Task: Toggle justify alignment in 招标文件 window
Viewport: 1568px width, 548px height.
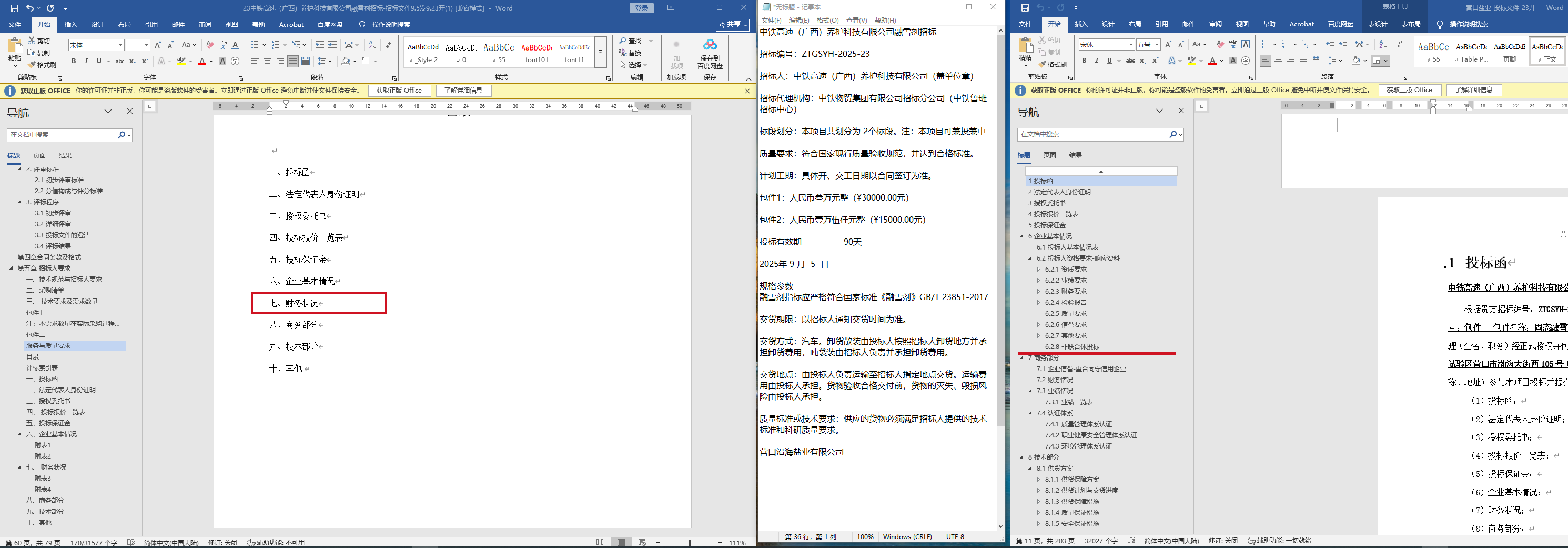Action: [x=293, y=61]
